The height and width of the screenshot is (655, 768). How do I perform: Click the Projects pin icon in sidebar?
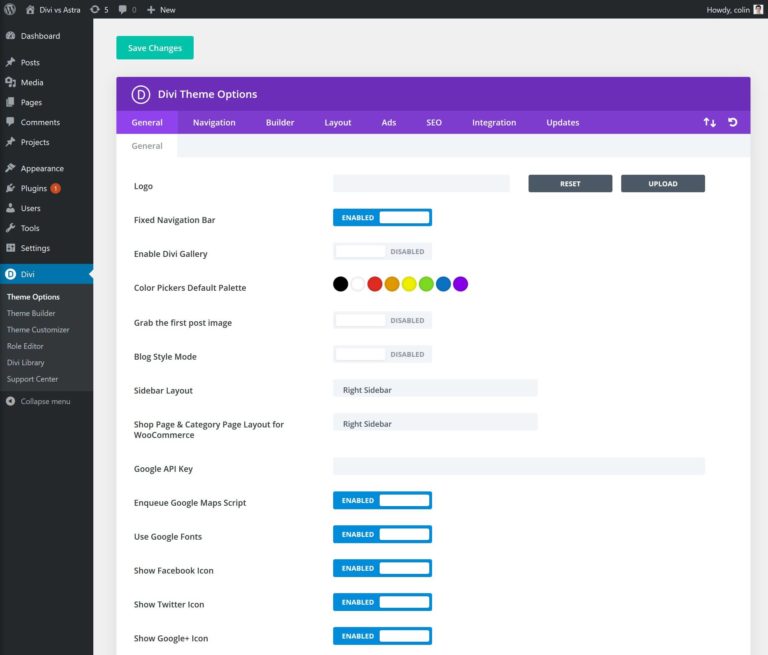click(x=10, y=142)
